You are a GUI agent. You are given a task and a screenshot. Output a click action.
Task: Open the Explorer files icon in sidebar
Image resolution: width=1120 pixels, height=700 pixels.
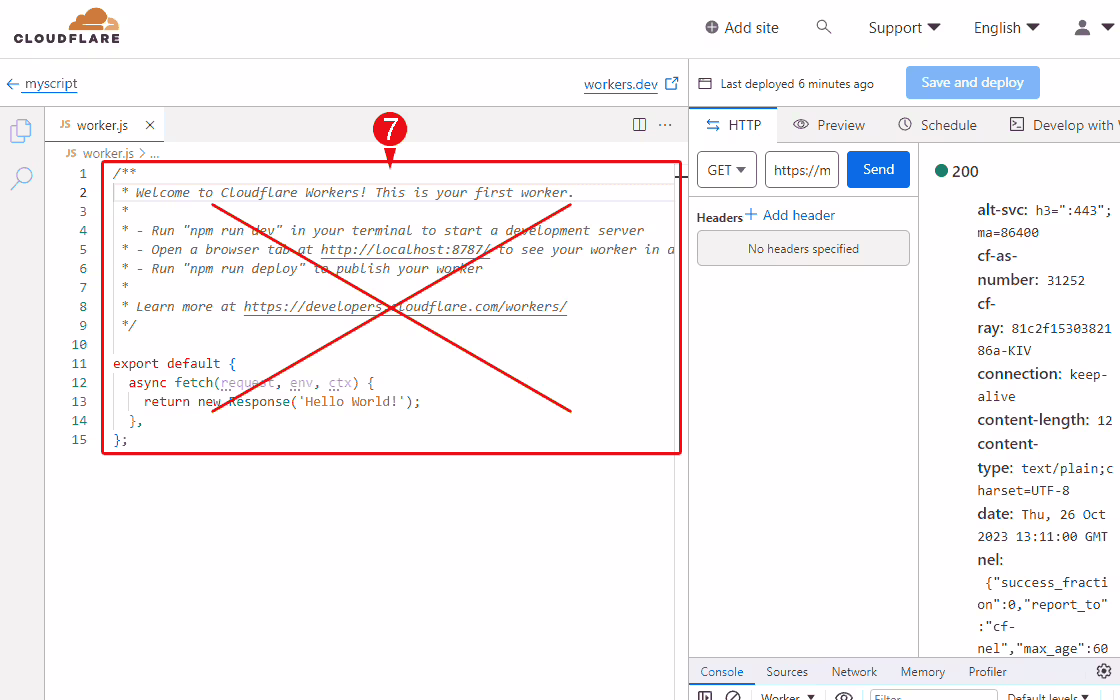(21, 131)
